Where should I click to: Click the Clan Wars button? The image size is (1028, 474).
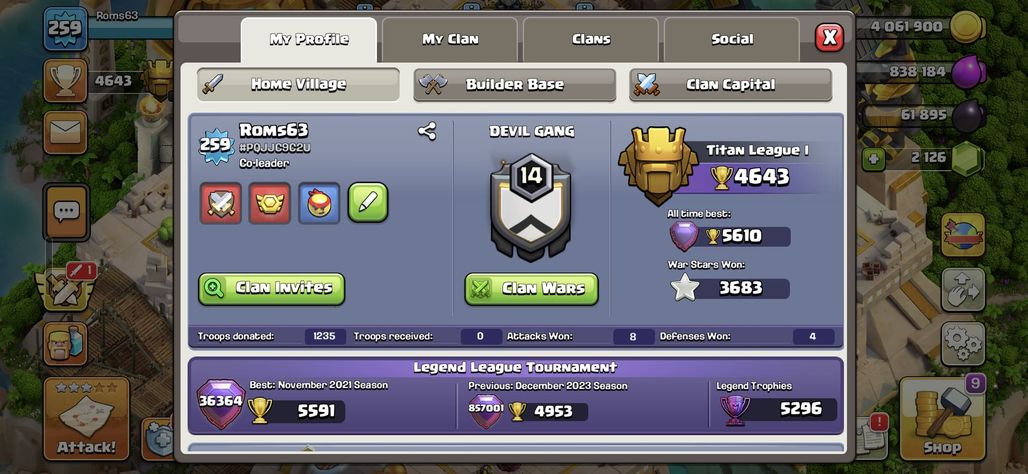(532, 288)
